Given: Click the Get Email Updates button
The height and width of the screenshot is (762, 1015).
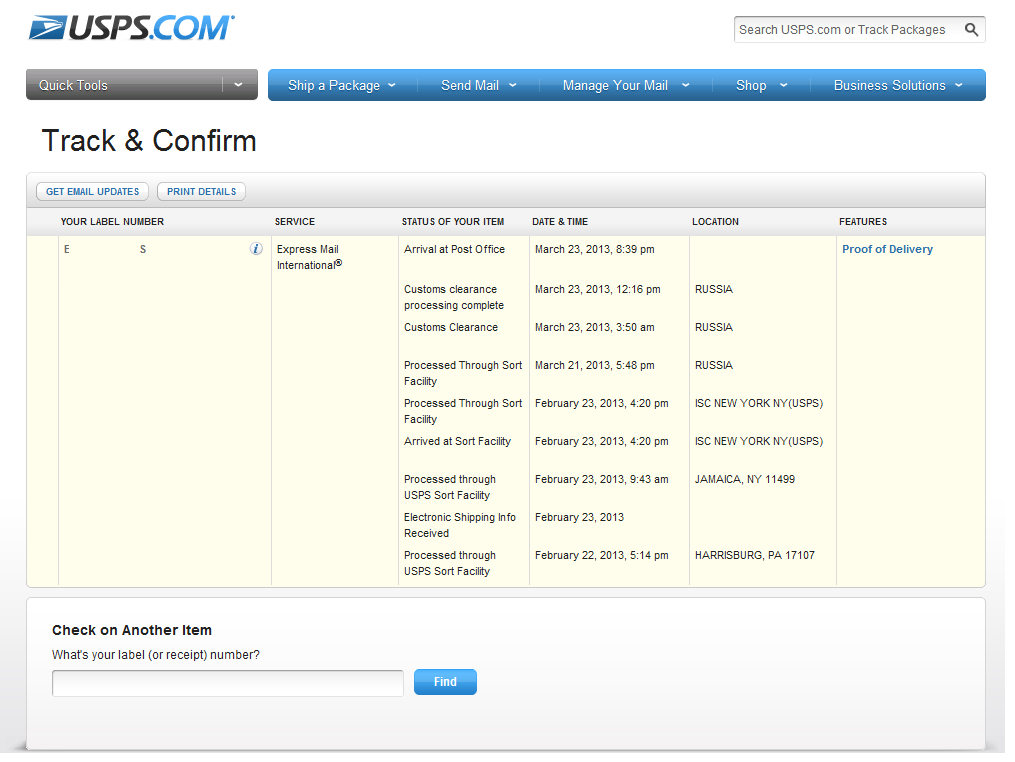Looking at the screenshot, I should [93, 192].
